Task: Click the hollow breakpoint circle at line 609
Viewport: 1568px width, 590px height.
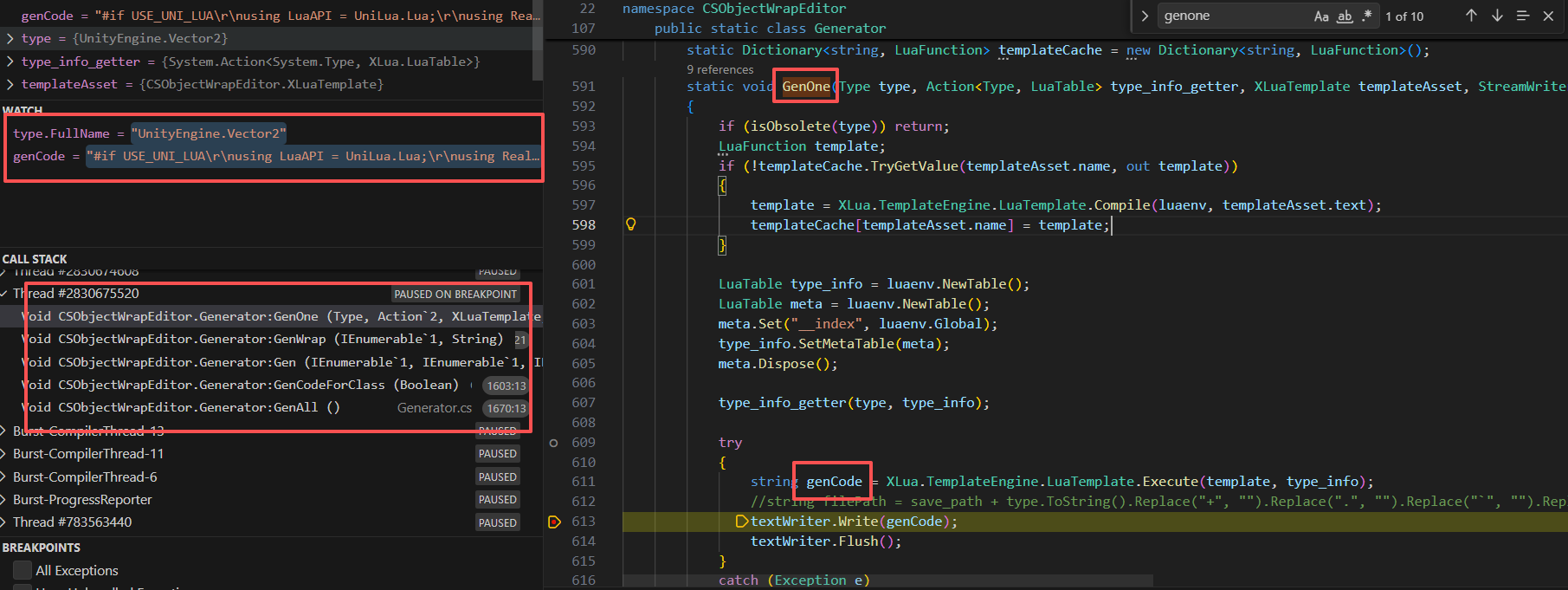Action: click(x=554, y=443)
